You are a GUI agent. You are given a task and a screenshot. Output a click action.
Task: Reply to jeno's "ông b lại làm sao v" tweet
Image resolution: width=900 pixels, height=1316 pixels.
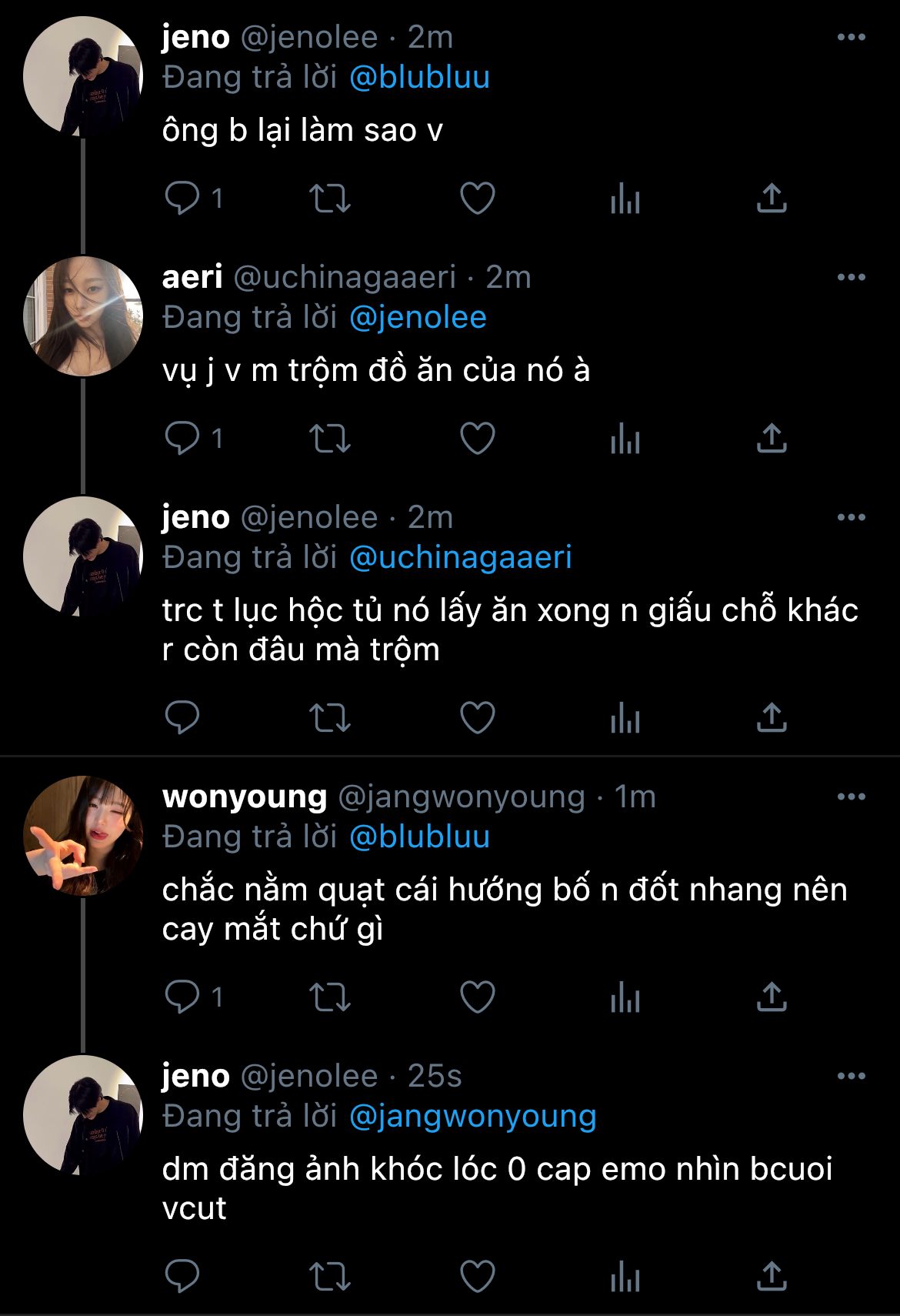[182, 199]
